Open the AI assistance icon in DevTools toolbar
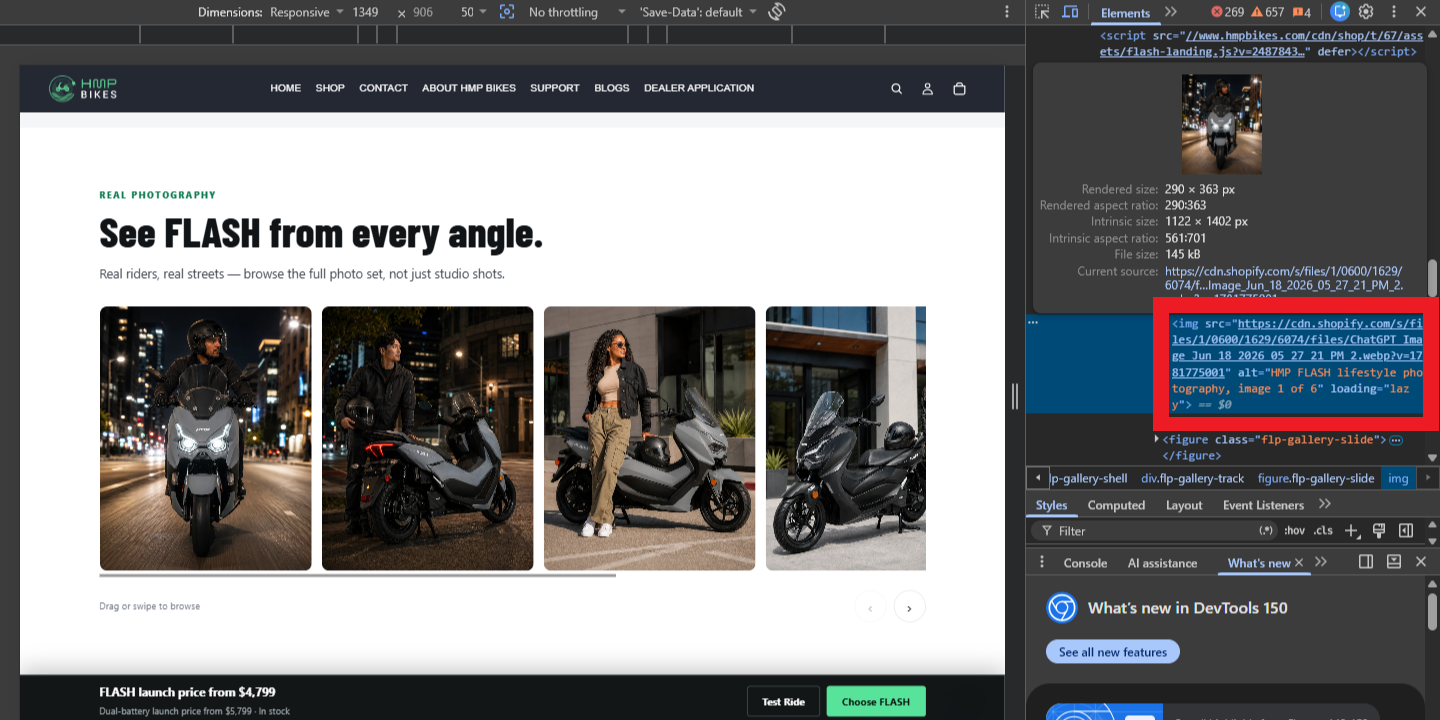1440x720 pixels. [1340, 12]
